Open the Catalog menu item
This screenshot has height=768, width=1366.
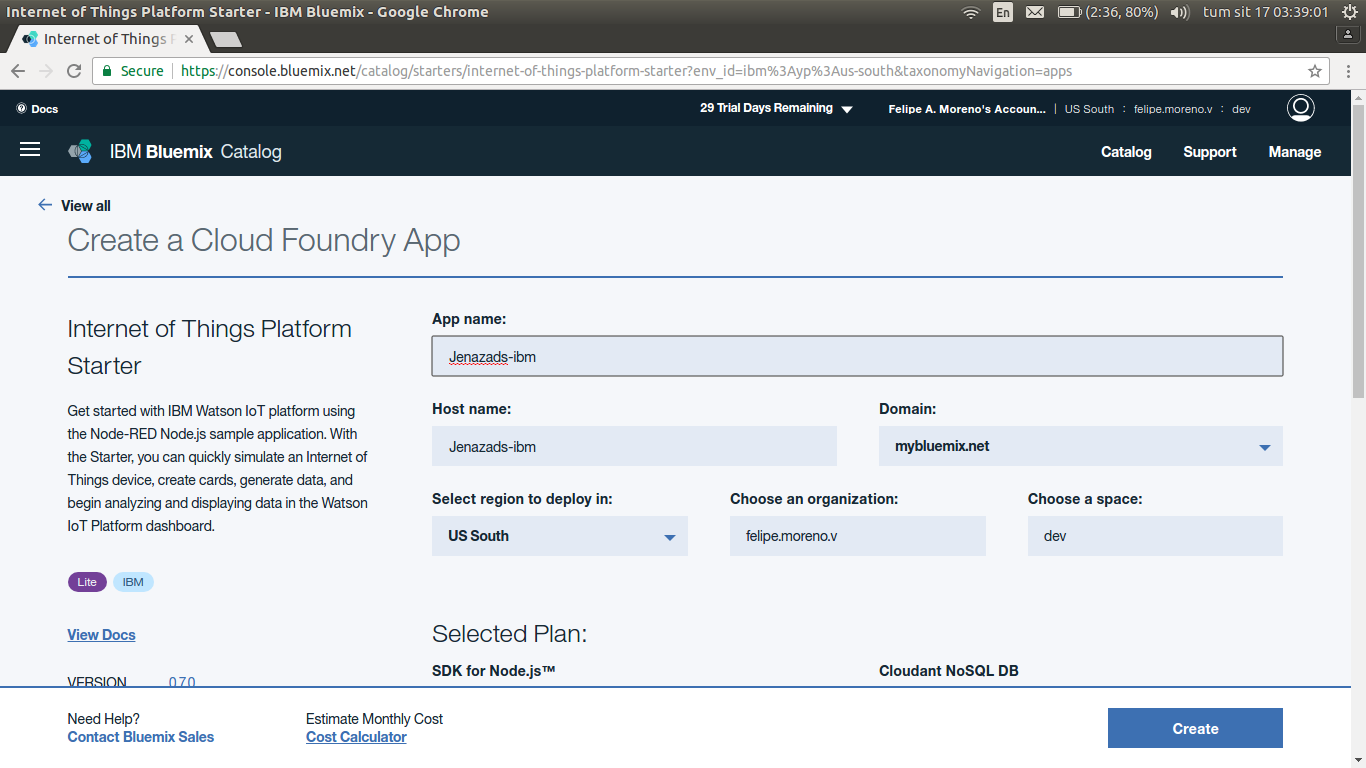click(x=1126, y=152)
